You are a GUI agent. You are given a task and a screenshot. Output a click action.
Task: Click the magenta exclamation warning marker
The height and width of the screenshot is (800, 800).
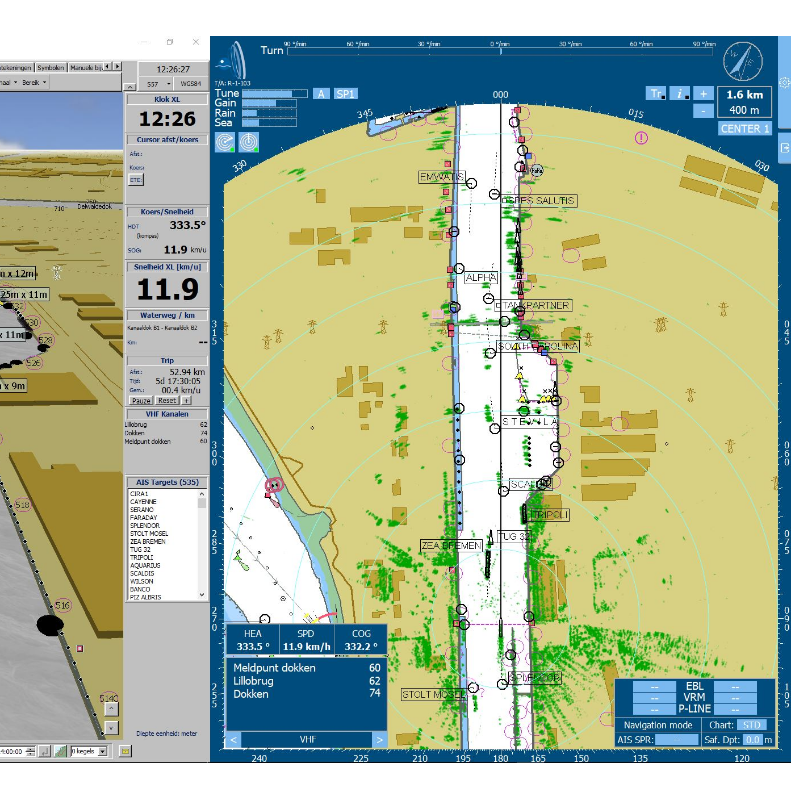[641, 138]
